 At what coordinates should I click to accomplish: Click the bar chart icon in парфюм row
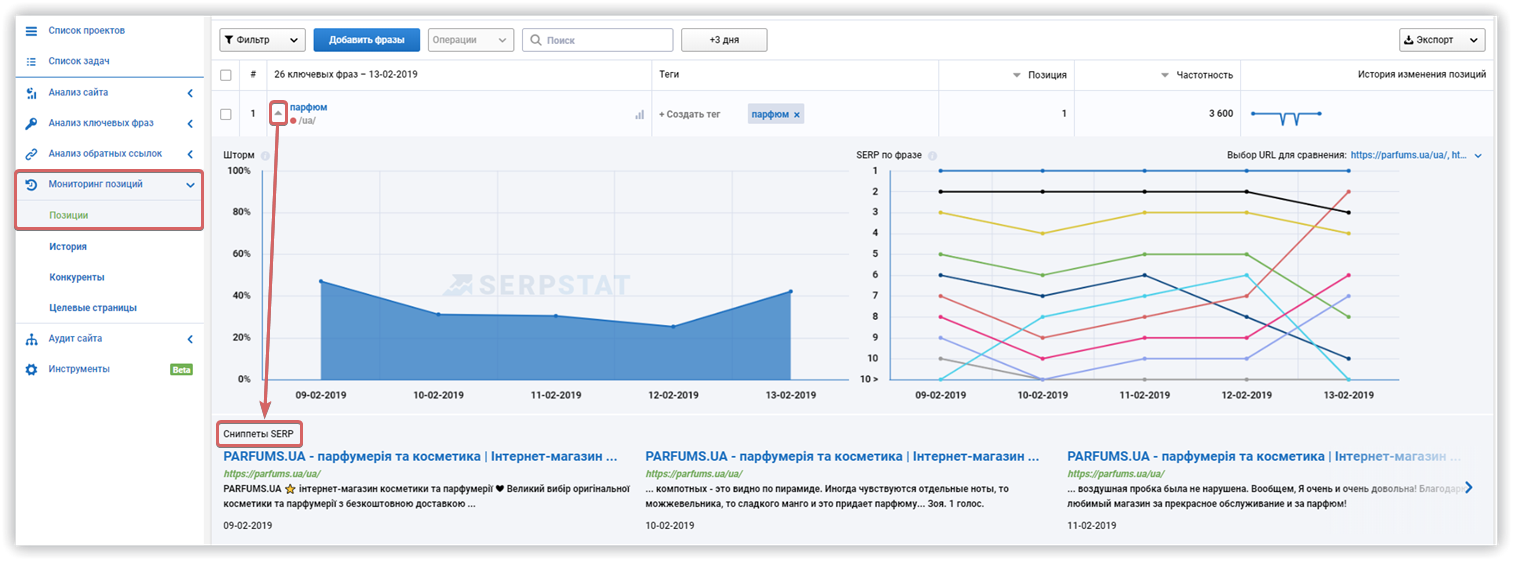639,115
